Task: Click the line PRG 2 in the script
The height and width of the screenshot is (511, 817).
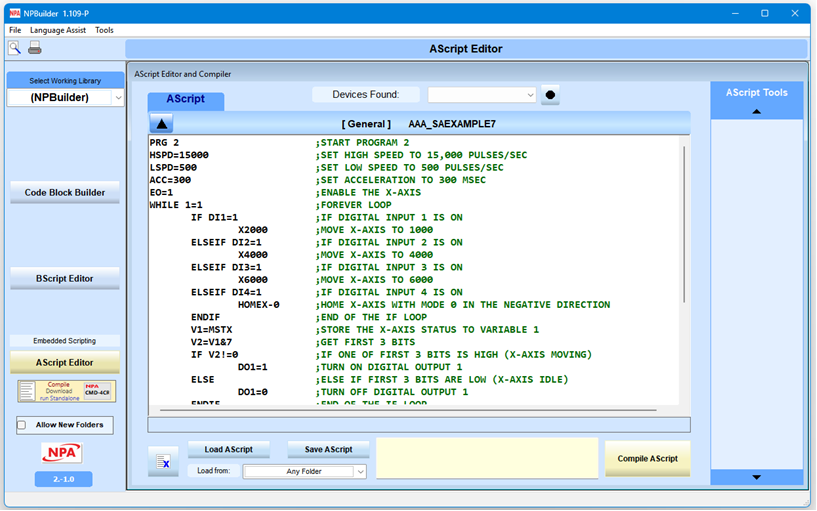Action: (164, 143)
